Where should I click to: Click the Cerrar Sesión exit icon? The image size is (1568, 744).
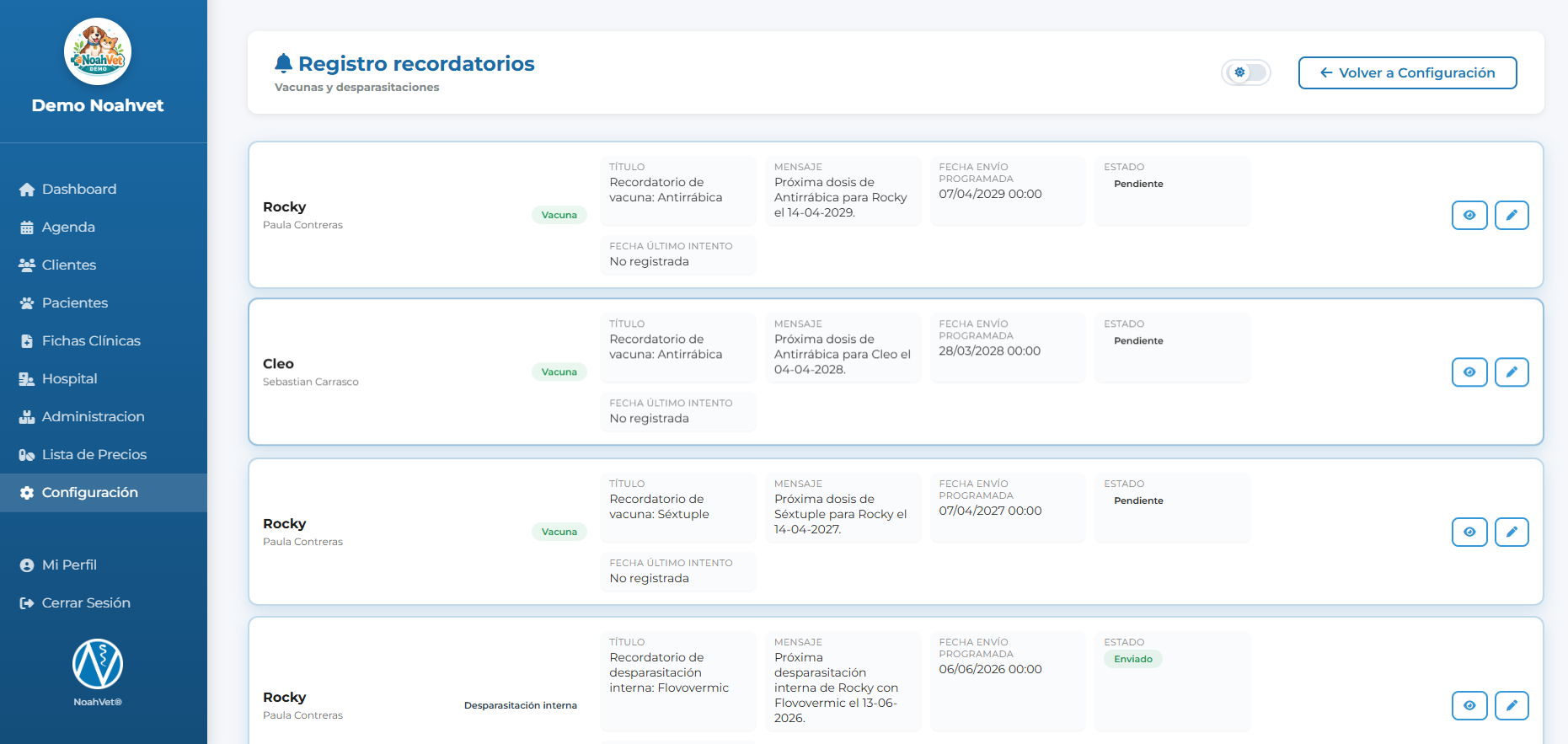(x=27, y=603)
